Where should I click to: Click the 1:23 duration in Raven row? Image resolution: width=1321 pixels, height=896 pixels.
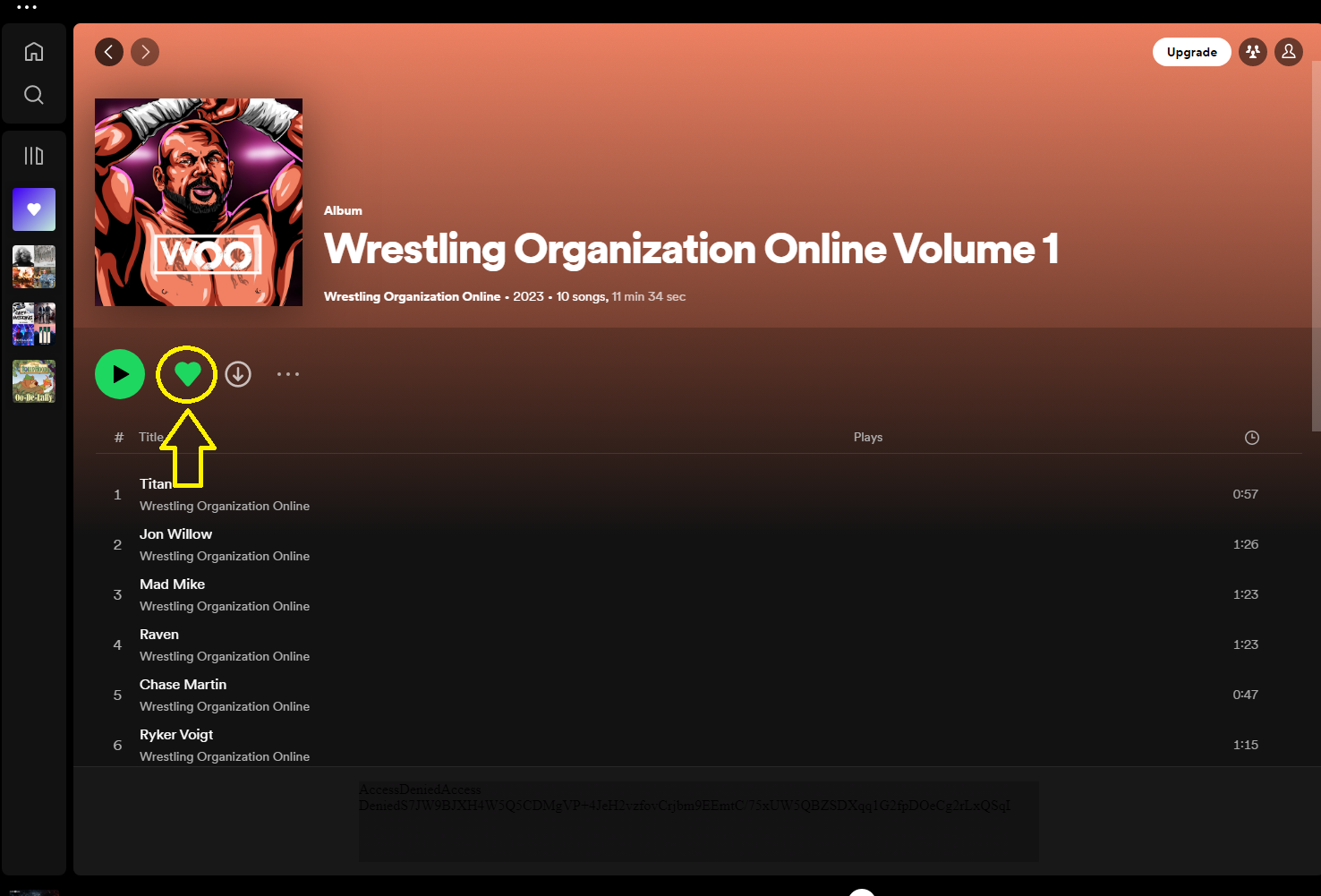pos(1246,644)
